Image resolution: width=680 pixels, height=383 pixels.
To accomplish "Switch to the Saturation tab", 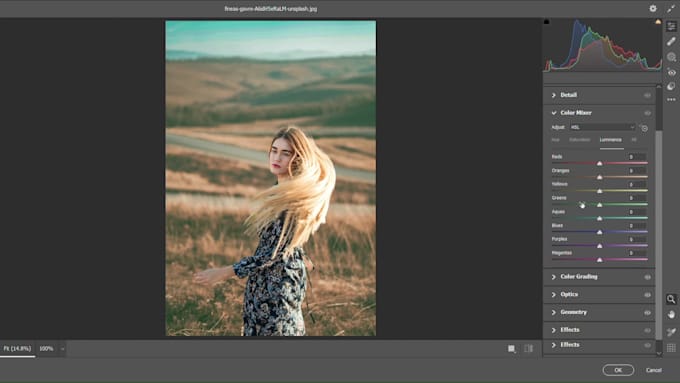I will [x=580, y=140].
